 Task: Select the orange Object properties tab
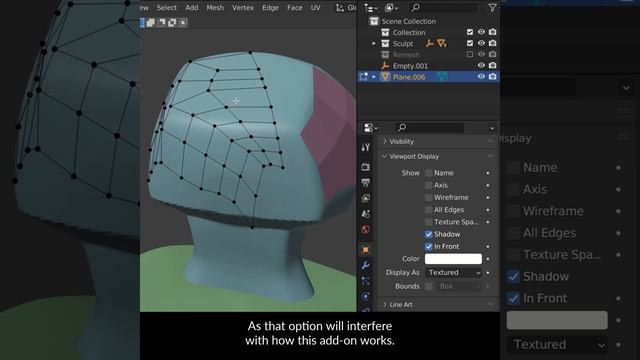pos(366,249)
